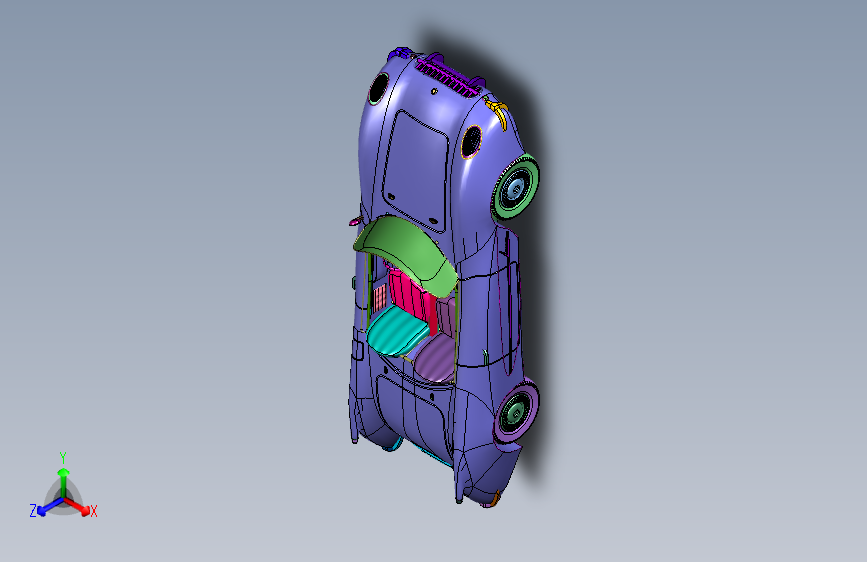
Task: Select the purple striped seat cushion
Action: [435, 359]
